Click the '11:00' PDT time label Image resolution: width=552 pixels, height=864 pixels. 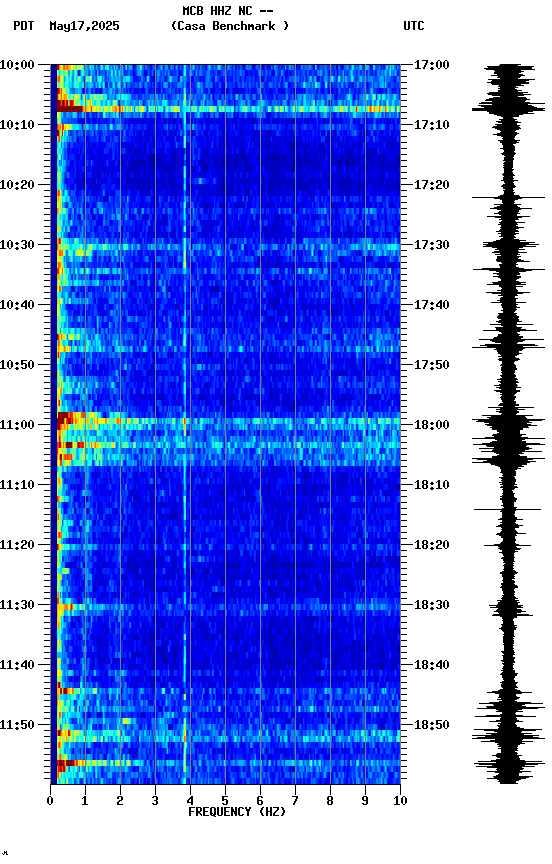[x=17, y=425]
